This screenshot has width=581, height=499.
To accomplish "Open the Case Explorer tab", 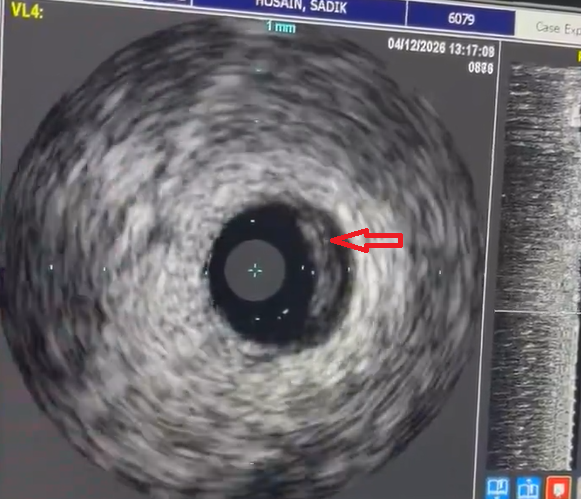I will [549, 28].
